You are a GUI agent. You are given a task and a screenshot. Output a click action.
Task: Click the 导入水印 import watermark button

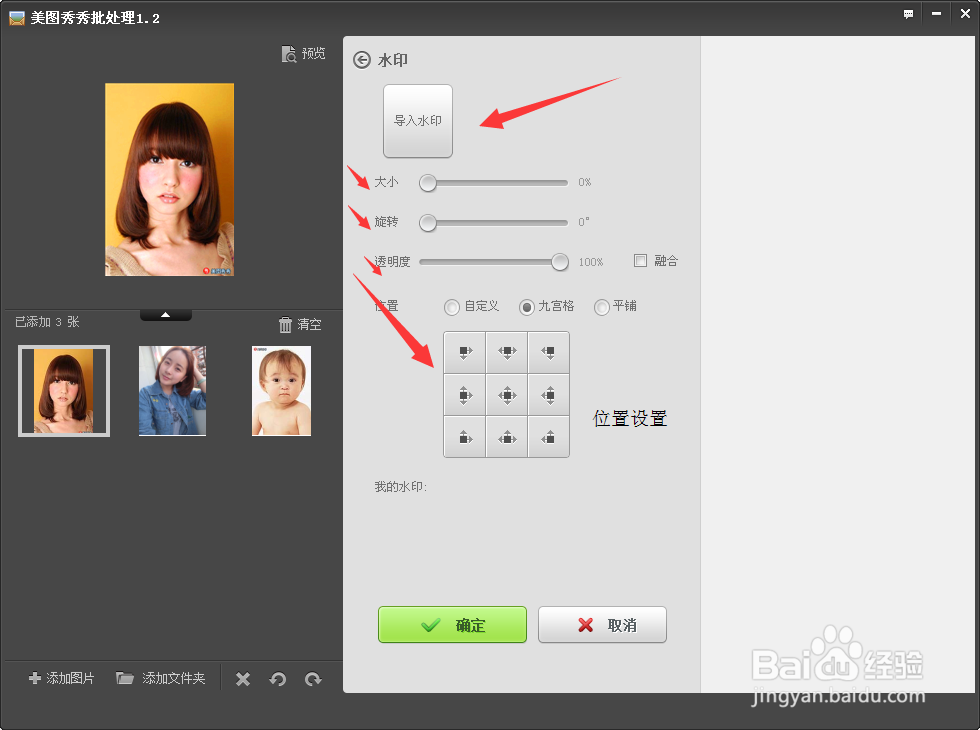(417, 121)
